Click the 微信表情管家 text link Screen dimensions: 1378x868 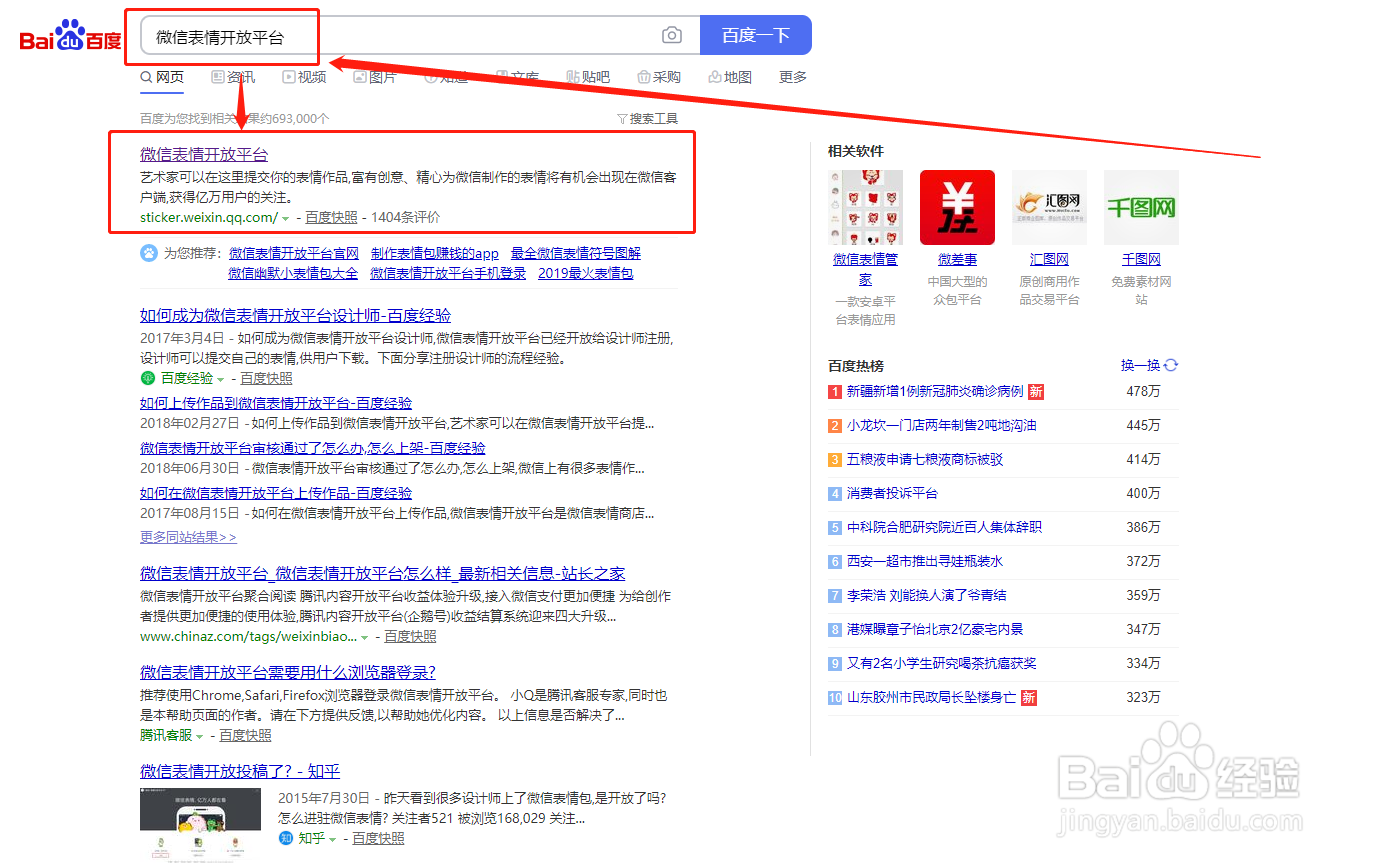pyautogui.click(x=866, y=269)
